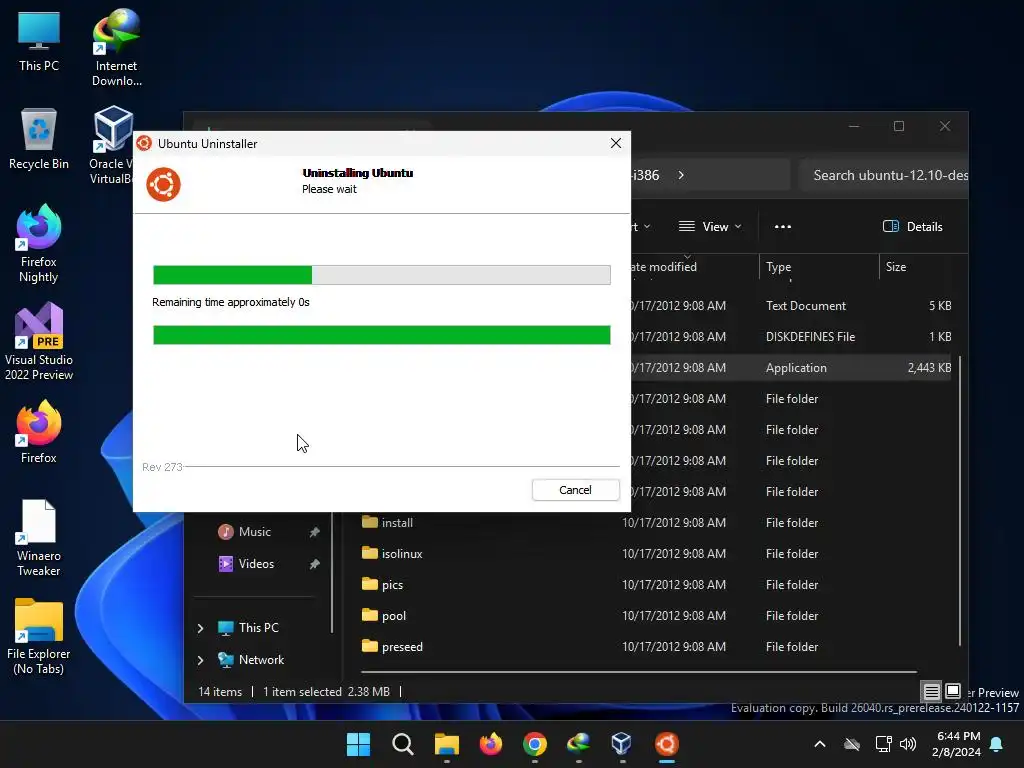The height and width of the screenshot is (768, 1024).
Task: Open the Windows Start menu
Action: (x=358, y=744)
